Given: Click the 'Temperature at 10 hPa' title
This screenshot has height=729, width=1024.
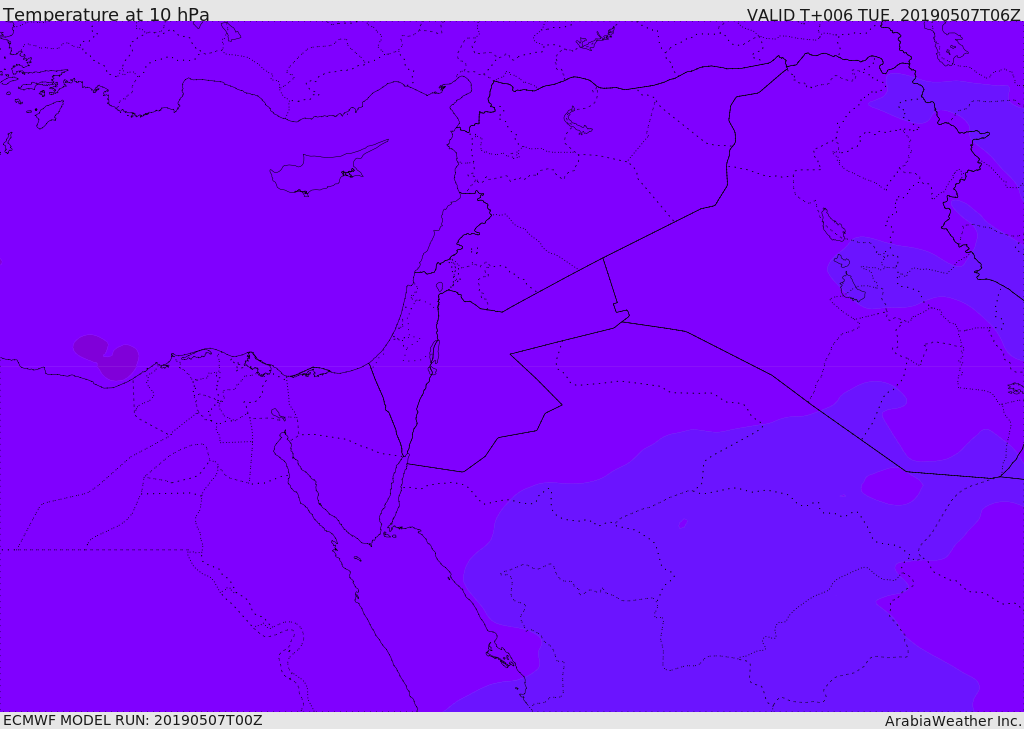Looking at the screenshot, I should click(106, 14).
